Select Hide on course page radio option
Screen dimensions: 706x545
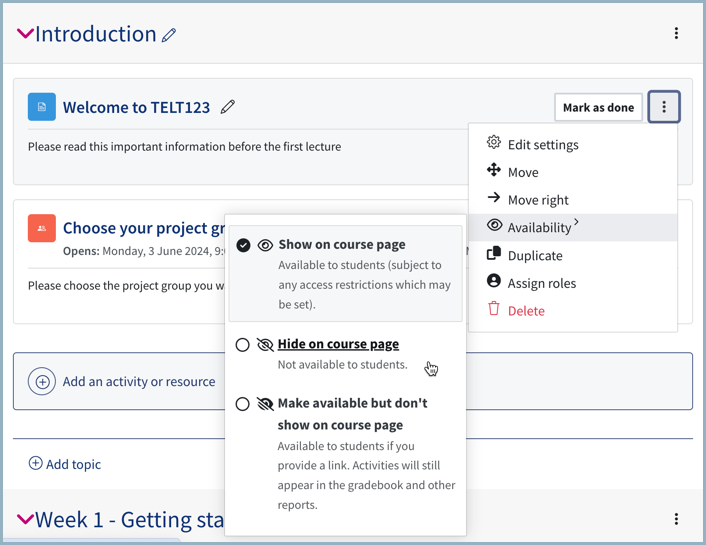tap(243, 345)
